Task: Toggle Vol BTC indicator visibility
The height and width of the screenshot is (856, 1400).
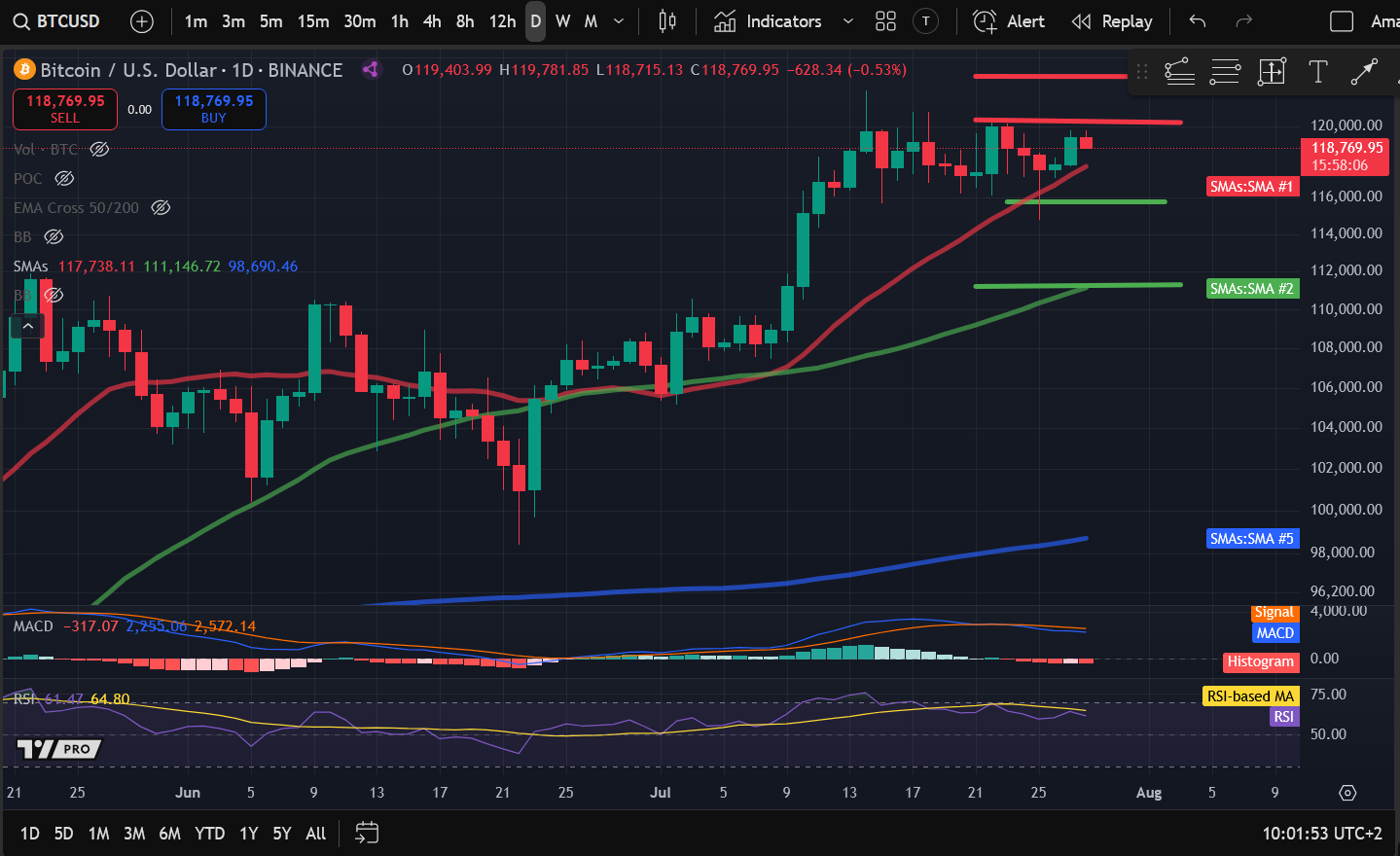Action: coord(99,149)
